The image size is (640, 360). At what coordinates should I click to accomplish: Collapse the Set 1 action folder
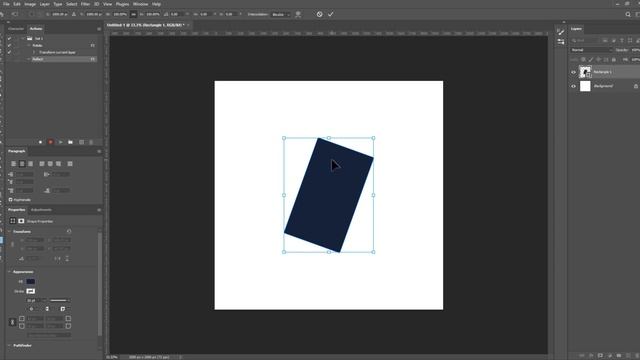(x=23, y=38)
